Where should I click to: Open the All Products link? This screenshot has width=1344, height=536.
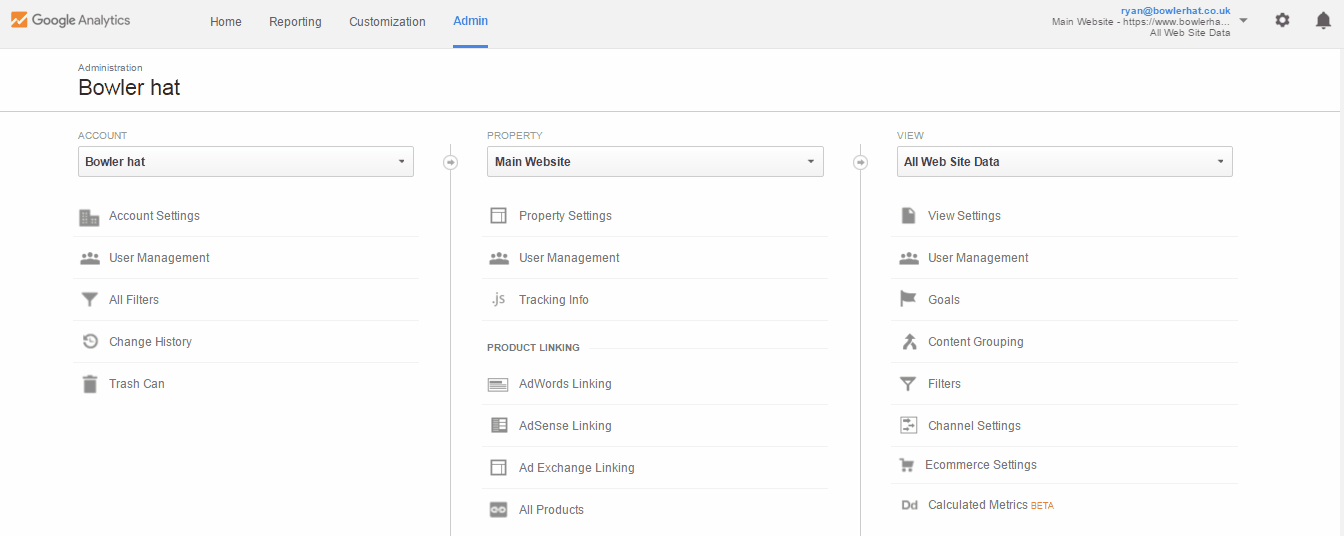pyautogui.click(x=551, y=510)
